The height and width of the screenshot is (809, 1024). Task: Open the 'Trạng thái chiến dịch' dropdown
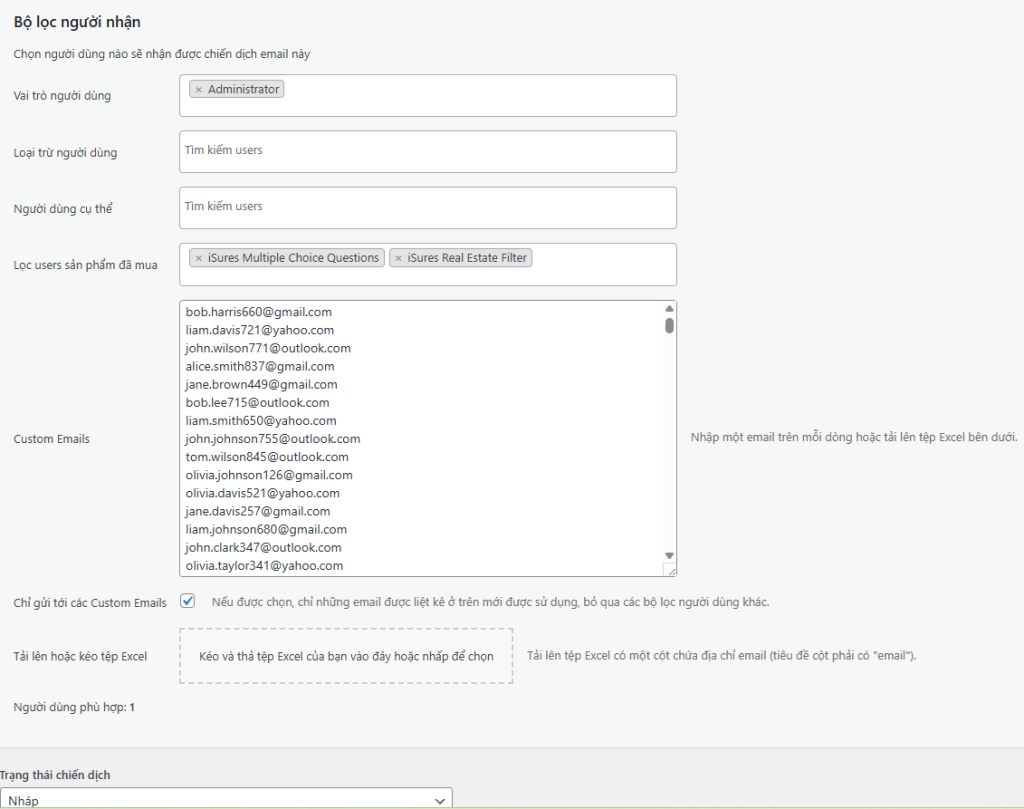226,800
